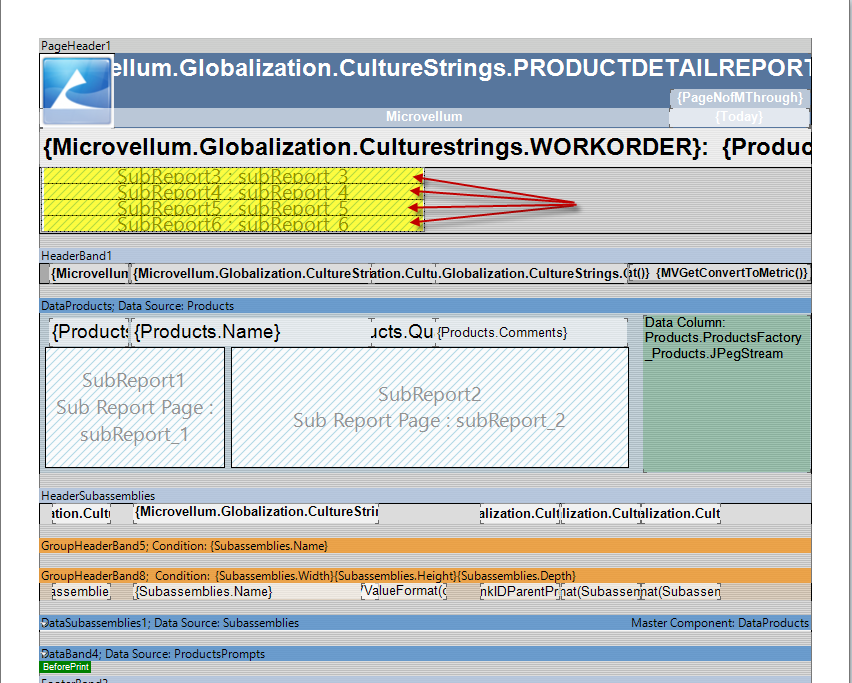Select SubReport3 component

click(x=233, y=176)
